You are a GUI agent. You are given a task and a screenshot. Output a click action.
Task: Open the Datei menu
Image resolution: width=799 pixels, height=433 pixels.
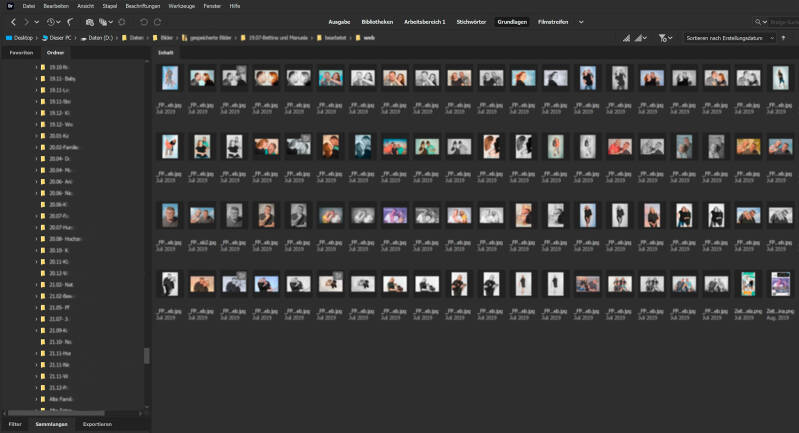click(x=29, y=6)
